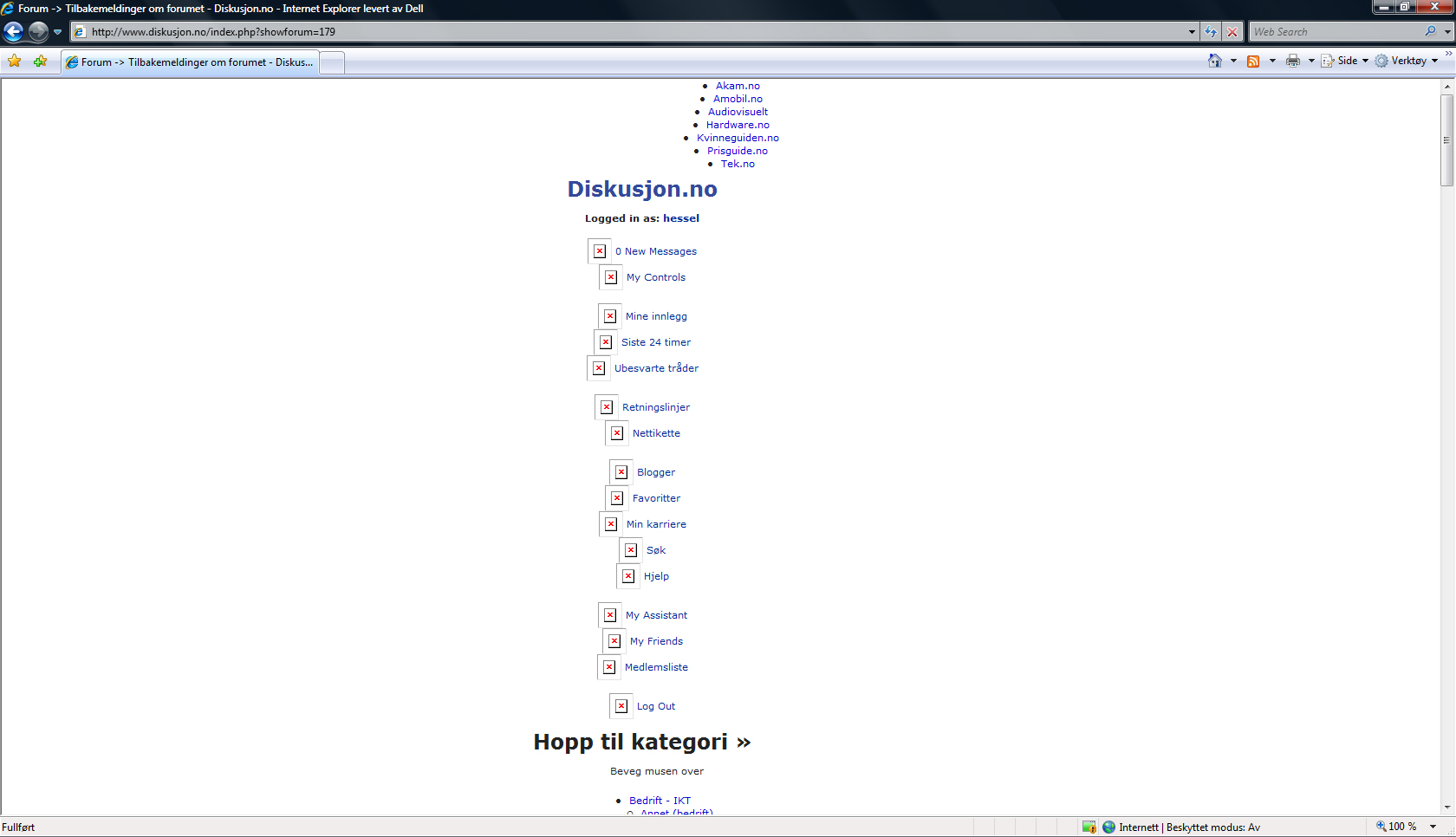Open the Side menu
The height and width of the screenshot is (837, 1456).
(x=1345, y=61)
